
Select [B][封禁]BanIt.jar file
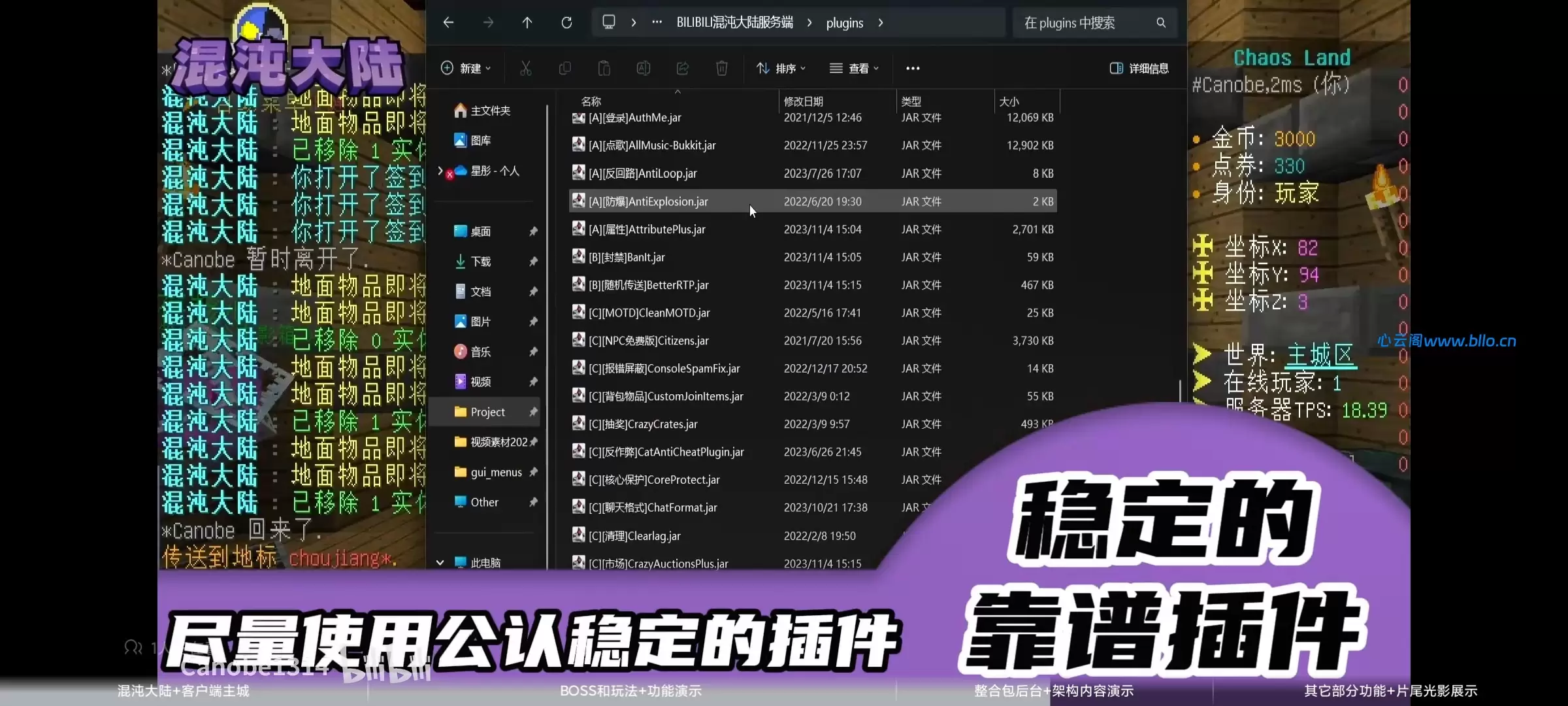(813, 257)
